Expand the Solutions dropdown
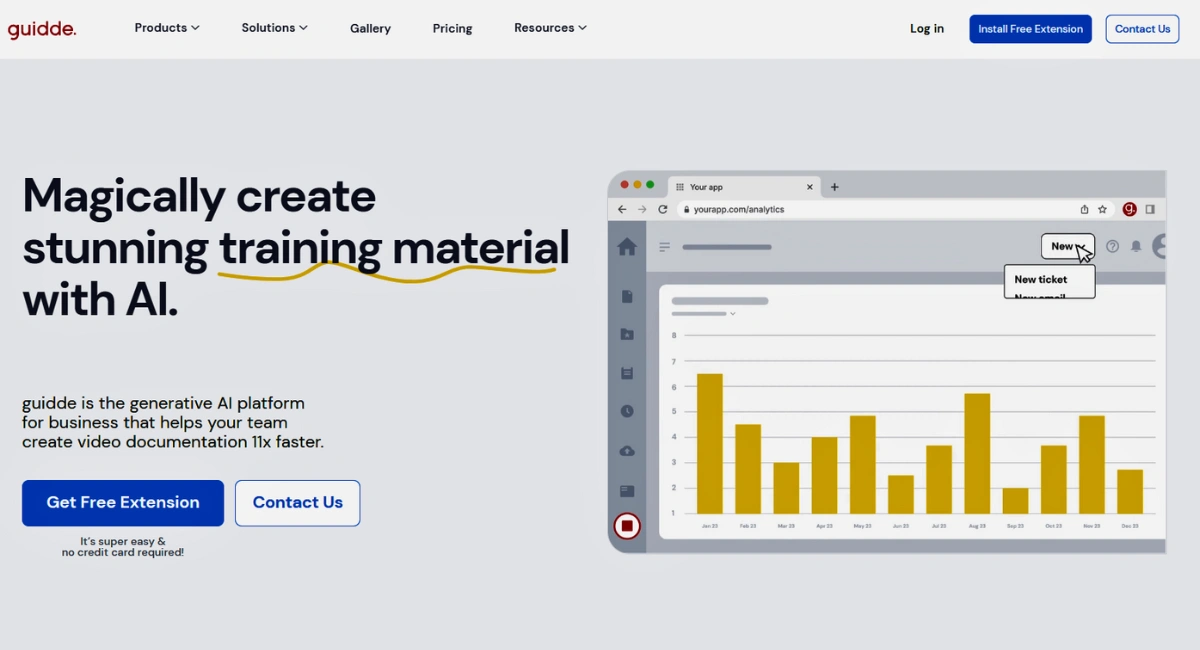 click(275, 28)
